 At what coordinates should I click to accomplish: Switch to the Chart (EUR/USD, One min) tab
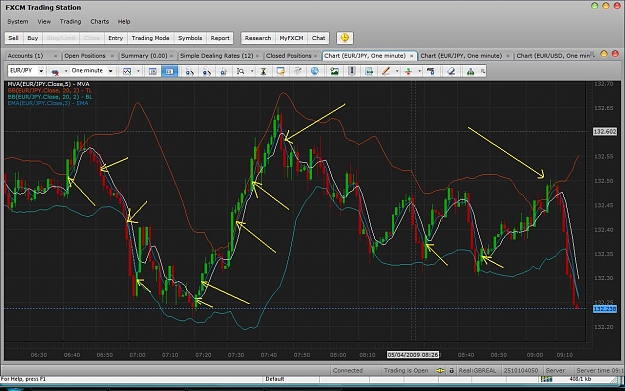coord(553,56)
